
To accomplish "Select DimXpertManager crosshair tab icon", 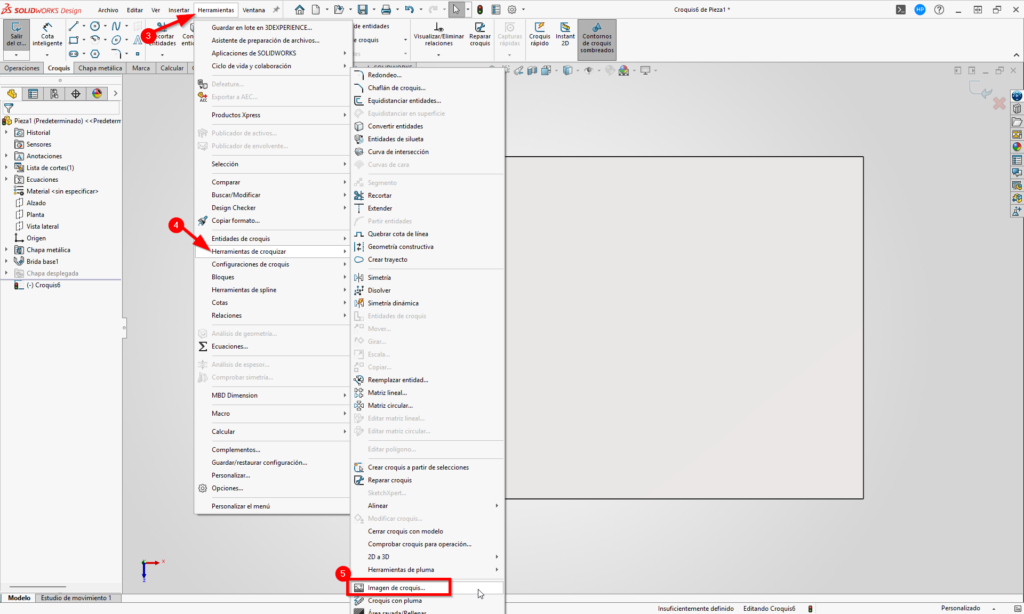I will coord(76,94).
